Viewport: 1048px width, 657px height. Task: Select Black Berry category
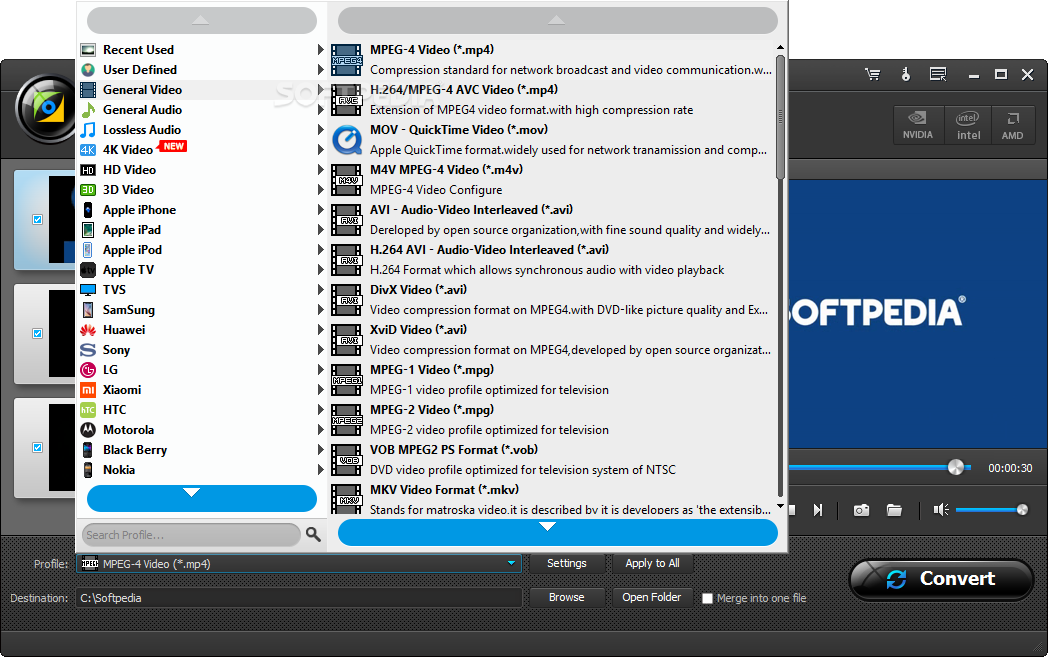pyautogui.click(x=201, y=450)
